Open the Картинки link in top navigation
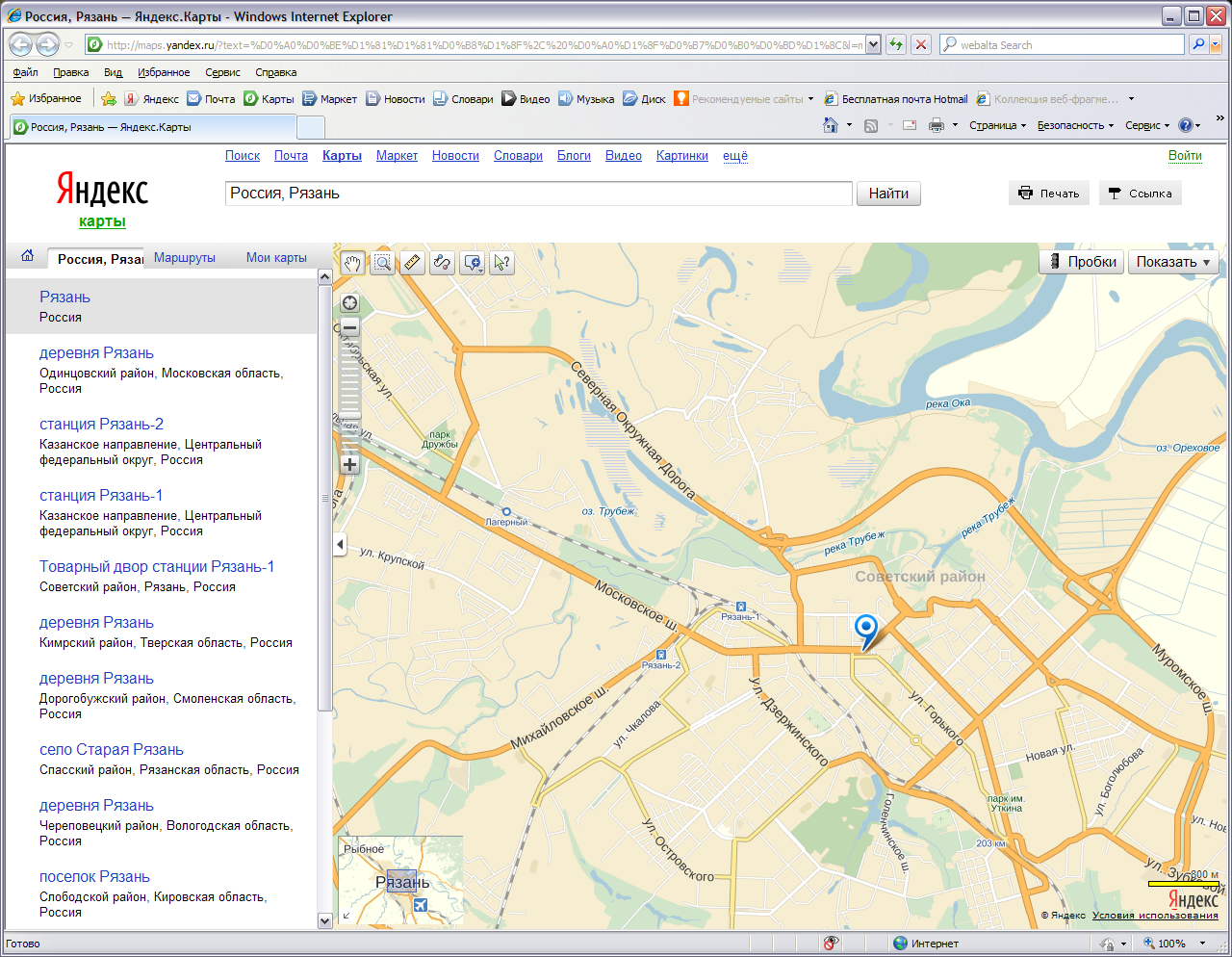Viewport: 1232px width, 957px height. coord(682,156)
